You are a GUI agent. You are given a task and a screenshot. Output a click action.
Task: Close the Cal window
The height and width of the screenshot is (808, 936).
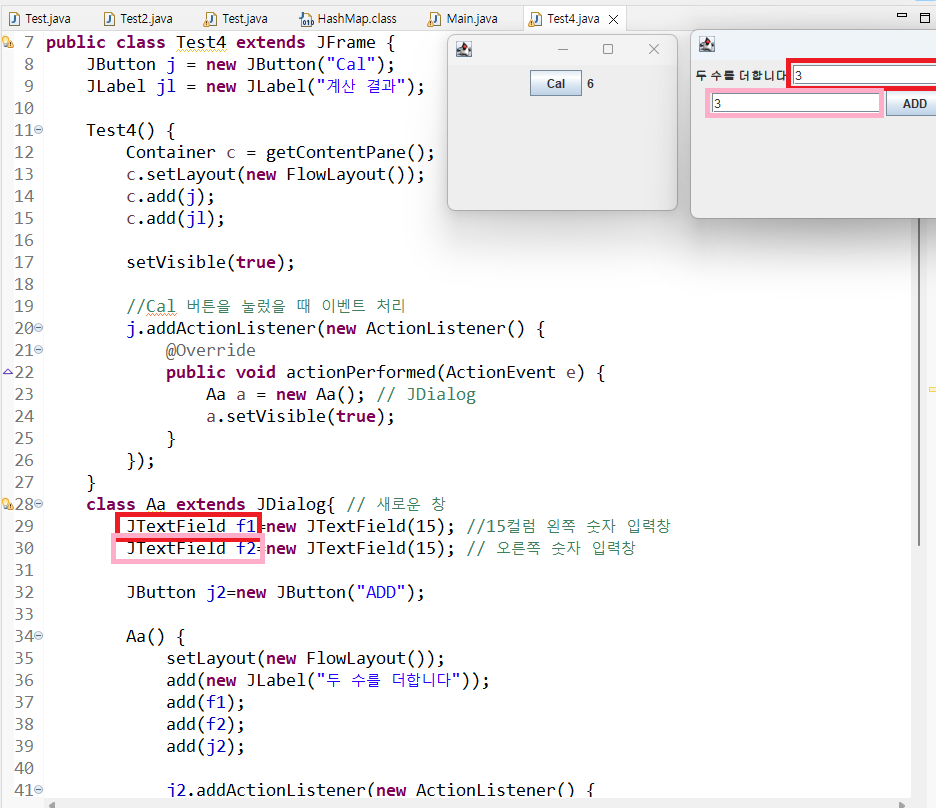[x=654, y=50]
